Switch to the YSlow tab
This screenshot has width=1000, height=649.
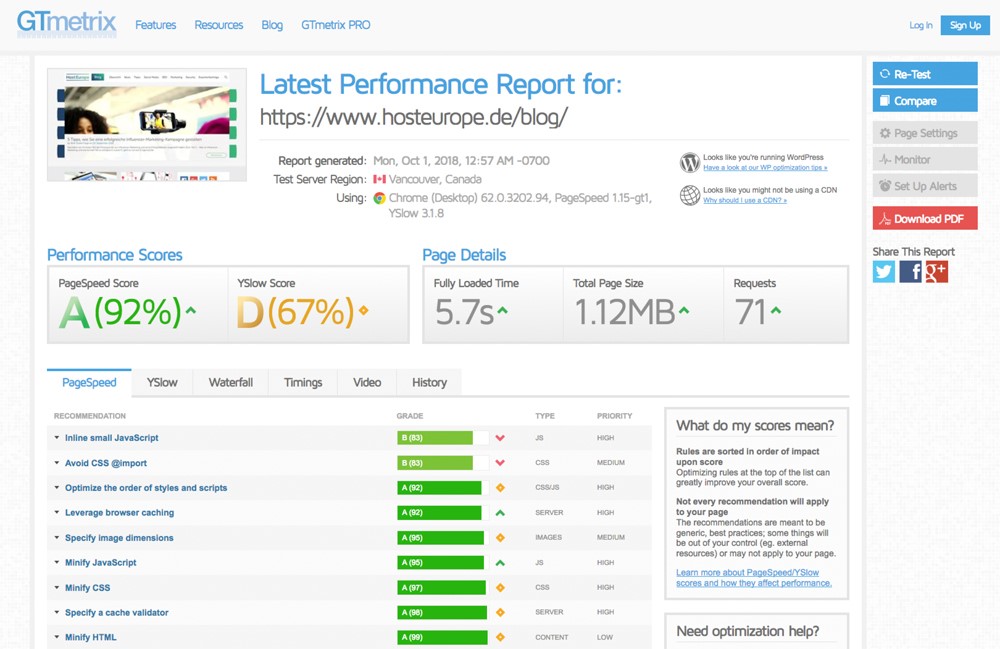click(x=162, y=383)
